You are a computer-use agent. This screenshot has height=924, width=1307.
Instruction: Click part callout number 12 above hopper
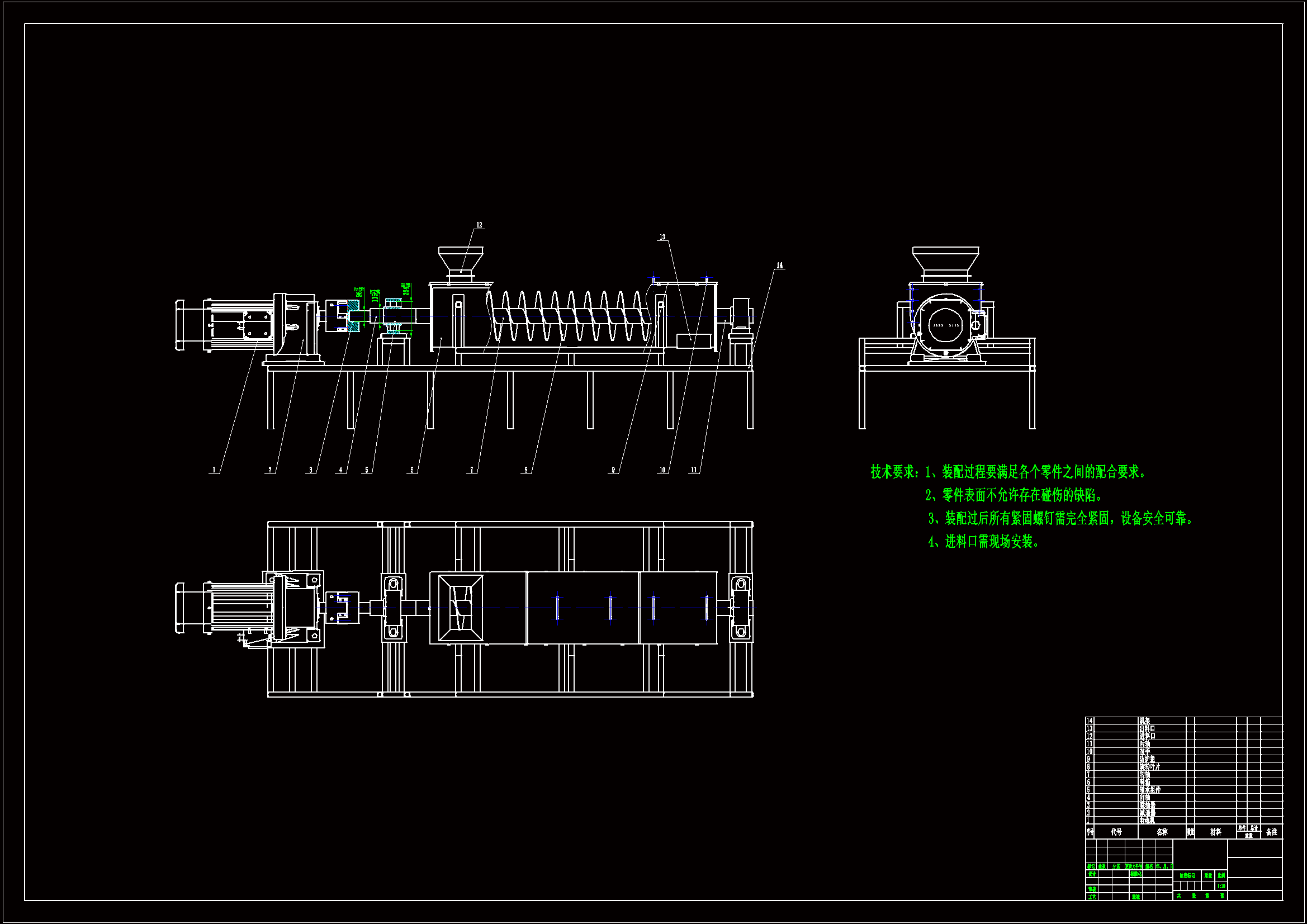(479, 225)
